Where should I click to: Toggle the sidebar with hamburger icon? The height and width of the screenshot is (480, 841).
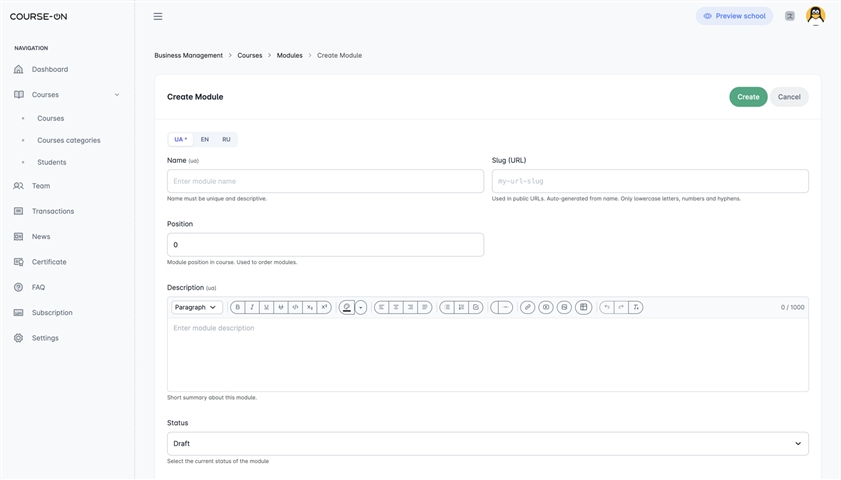click(x=158, y=16)
